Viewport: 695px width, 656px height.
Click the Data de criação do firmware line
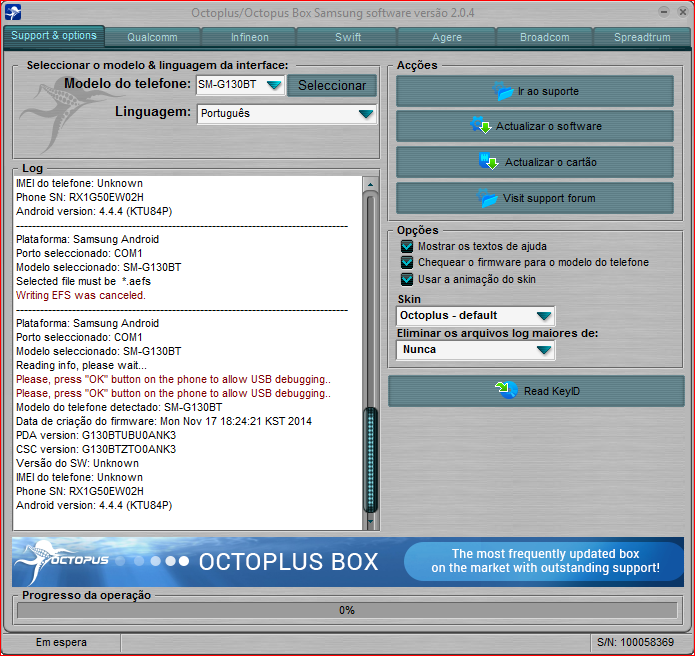tap(164, 421)
